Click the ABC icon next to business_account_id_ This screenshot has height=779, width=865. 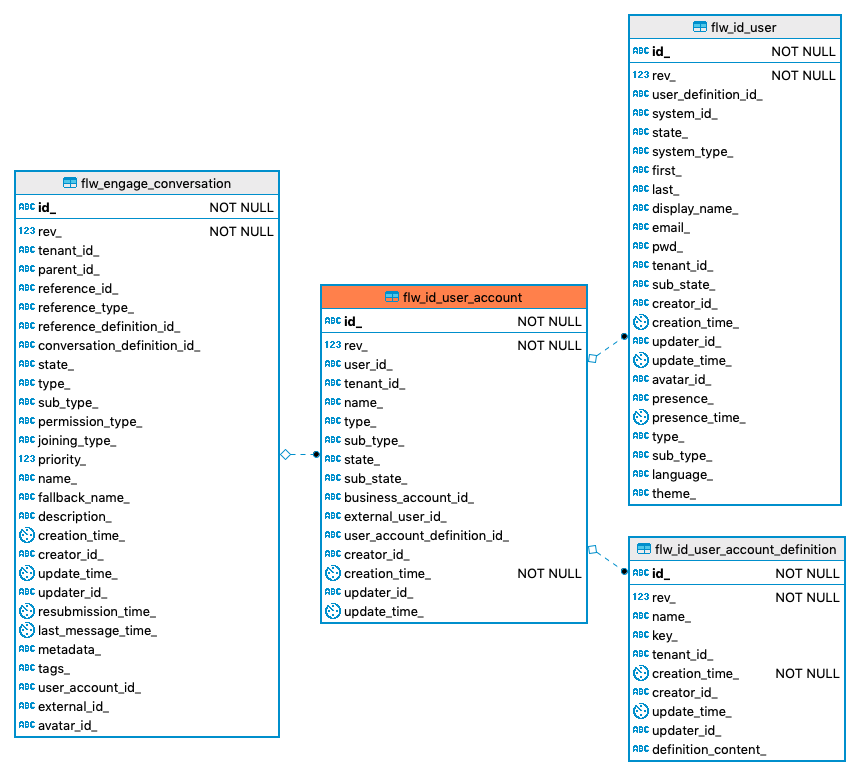tap(333, 497)
